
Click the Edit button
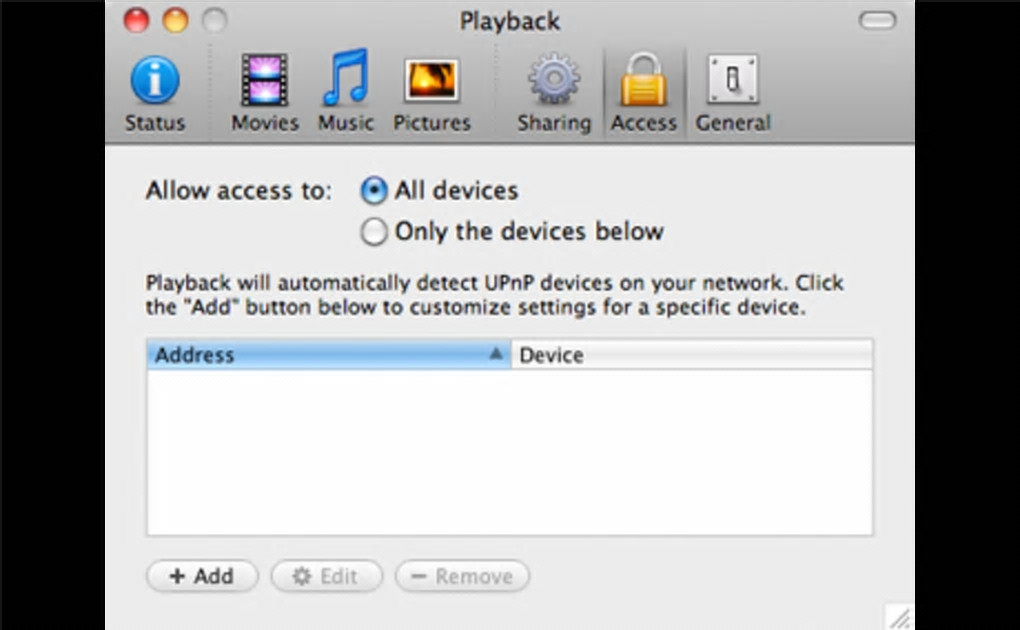(326, 576)
